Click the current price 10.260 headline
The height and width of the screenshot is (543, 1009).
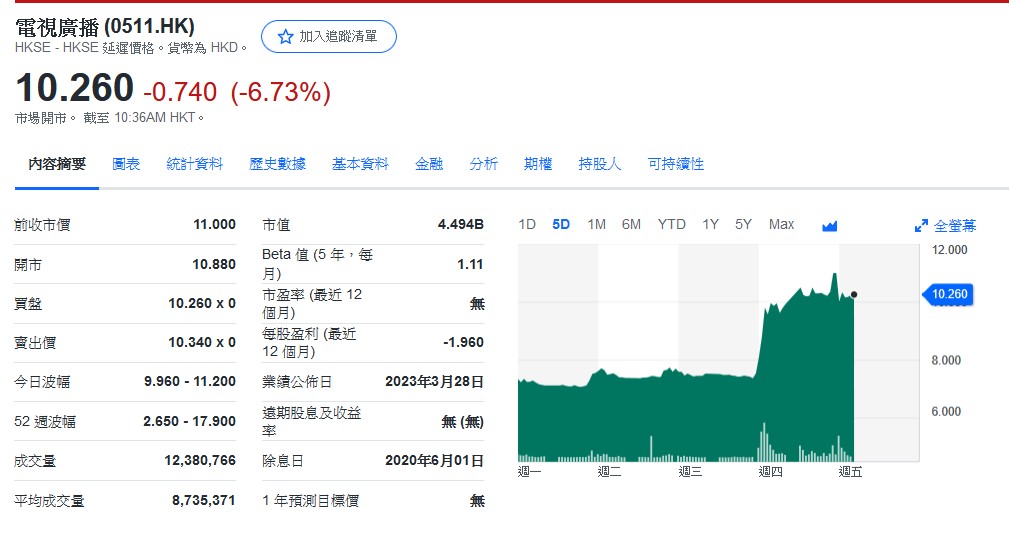tap(75, 87)
